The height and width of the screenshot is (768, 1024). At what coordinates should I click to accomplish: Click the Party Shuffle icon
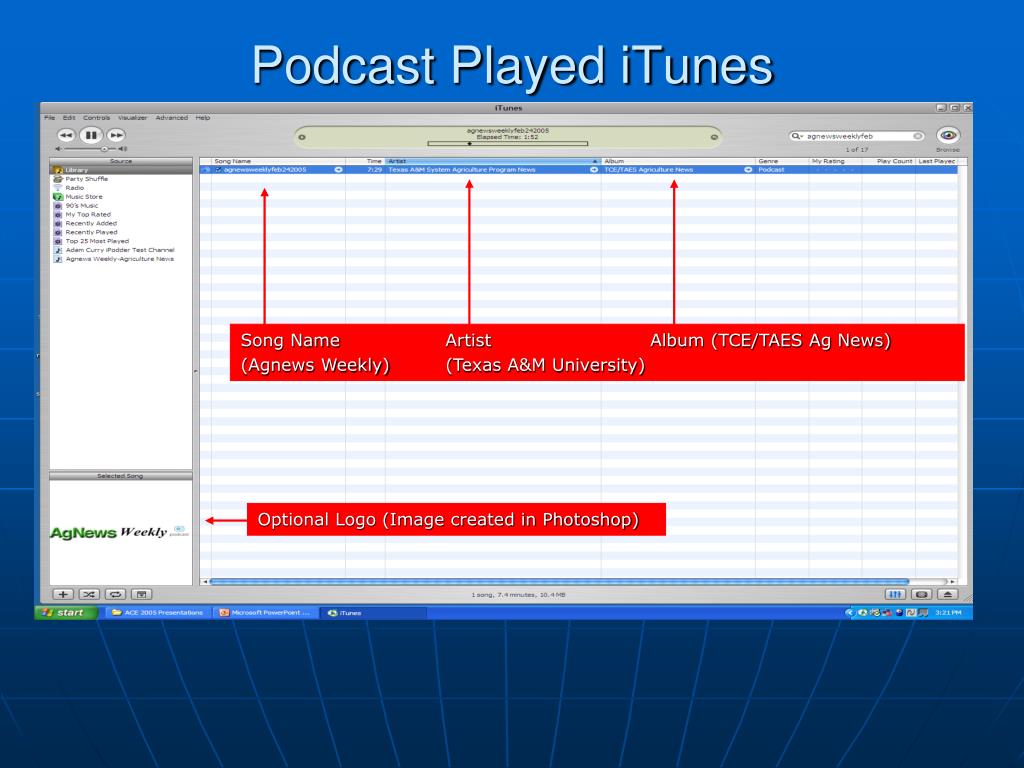point(57,179)
